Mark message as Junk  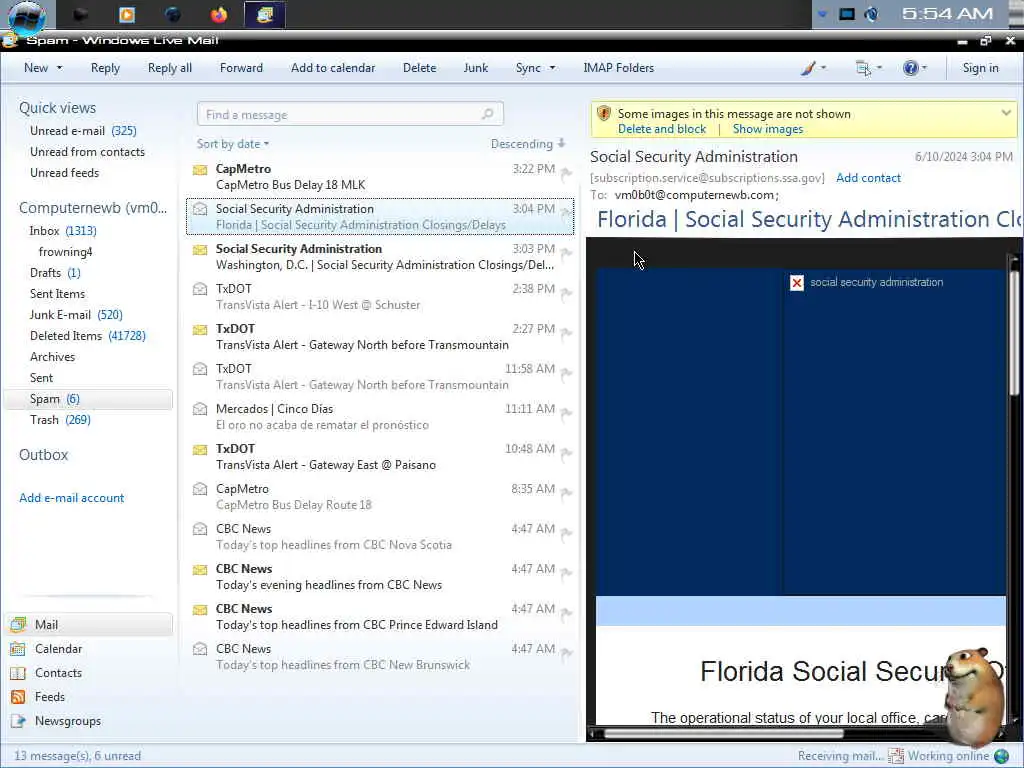[x=475, y=68]
